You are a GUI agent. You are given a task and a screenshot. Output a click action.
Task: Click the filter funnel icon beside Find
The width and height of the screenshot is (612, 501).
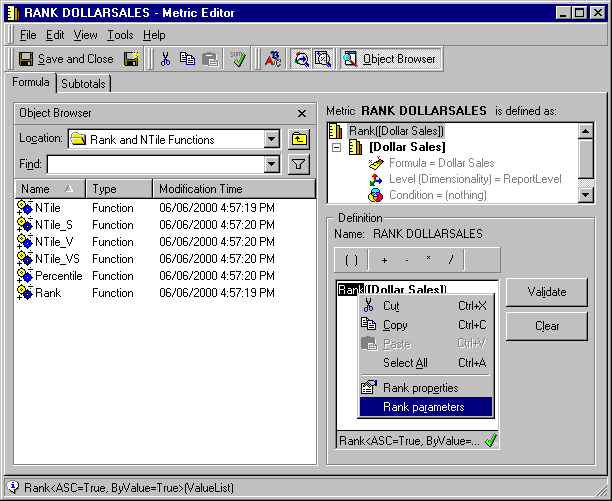click(x=299, y=164)
